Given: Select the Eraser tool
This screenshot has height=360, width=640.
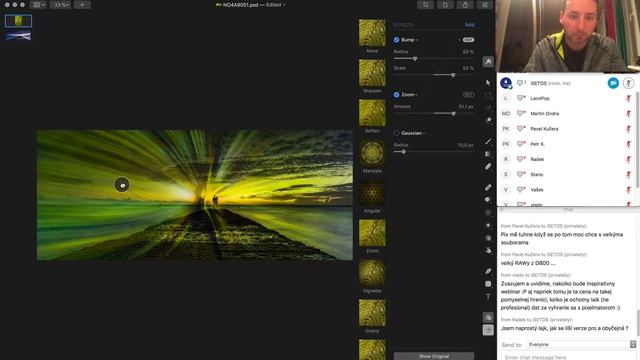Looking at the screenshot, I should click(x=488, y=167).
